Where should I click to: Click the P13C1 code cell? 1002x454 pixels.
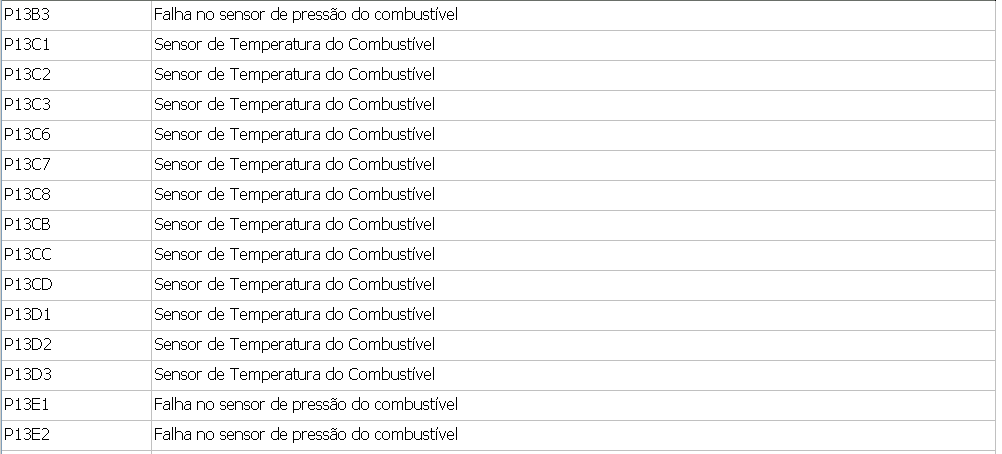click(27, 45)
